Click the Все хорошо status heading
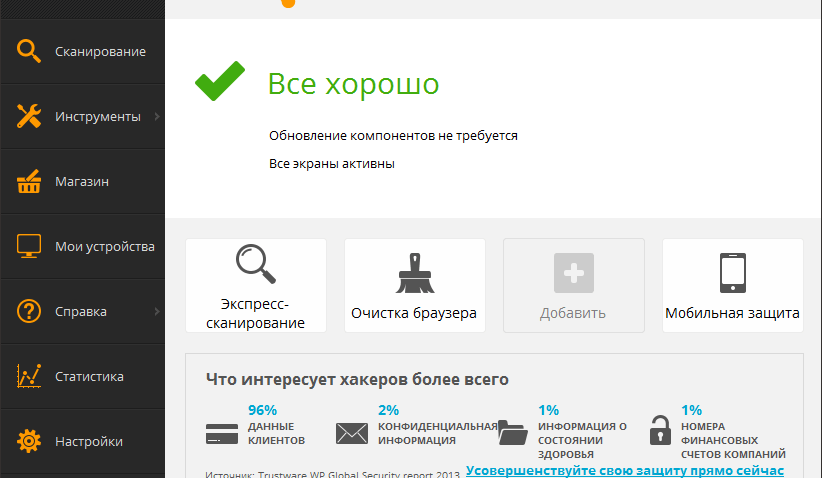Screen dimensions: 822x478 click(353, 83)
